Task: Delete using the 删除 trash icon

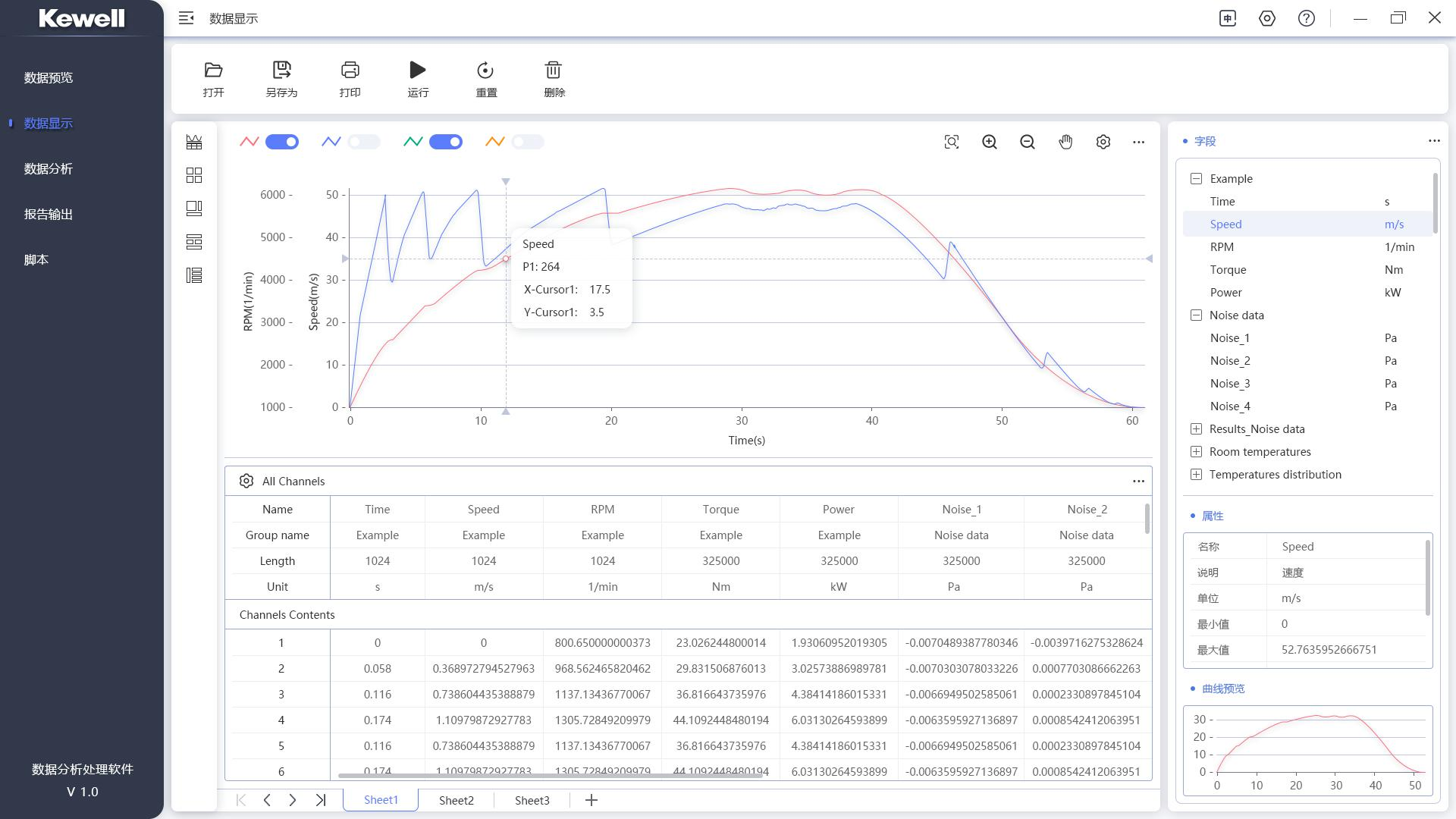Action: [x=554, y=71]
